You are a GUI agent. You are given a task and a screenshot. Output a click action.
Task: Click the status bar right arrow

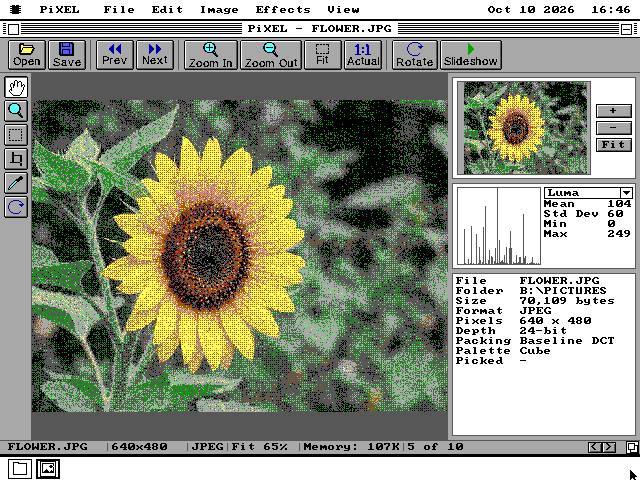(609, 447)
